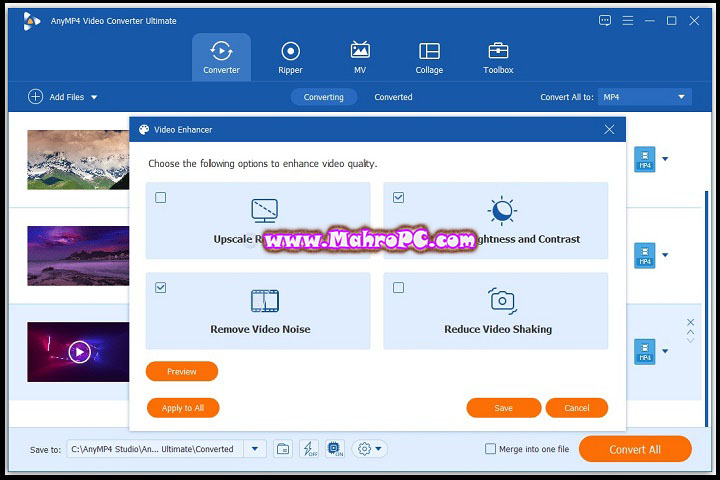Toggle the lightning acceleration OFF icon

tap(309, 449)
